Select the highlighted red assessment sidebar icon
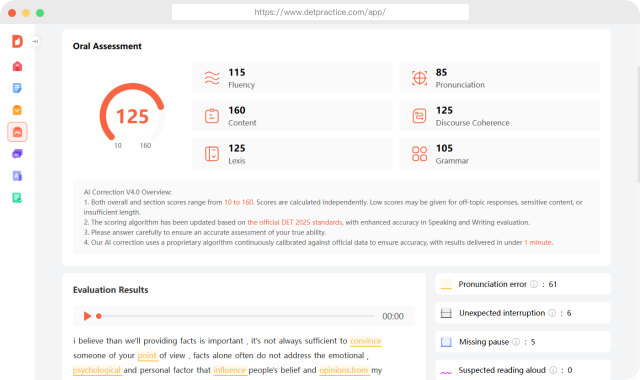The height and width of the screenshot is (380, 640). click(x=17, y=132)
